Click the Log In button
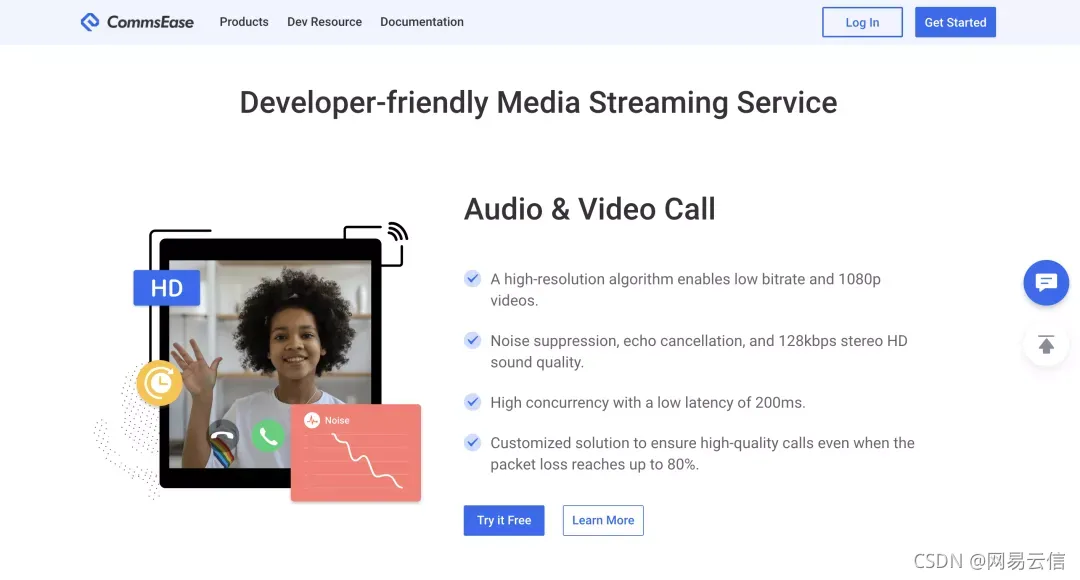1080x580 pixels. (862, 22)
